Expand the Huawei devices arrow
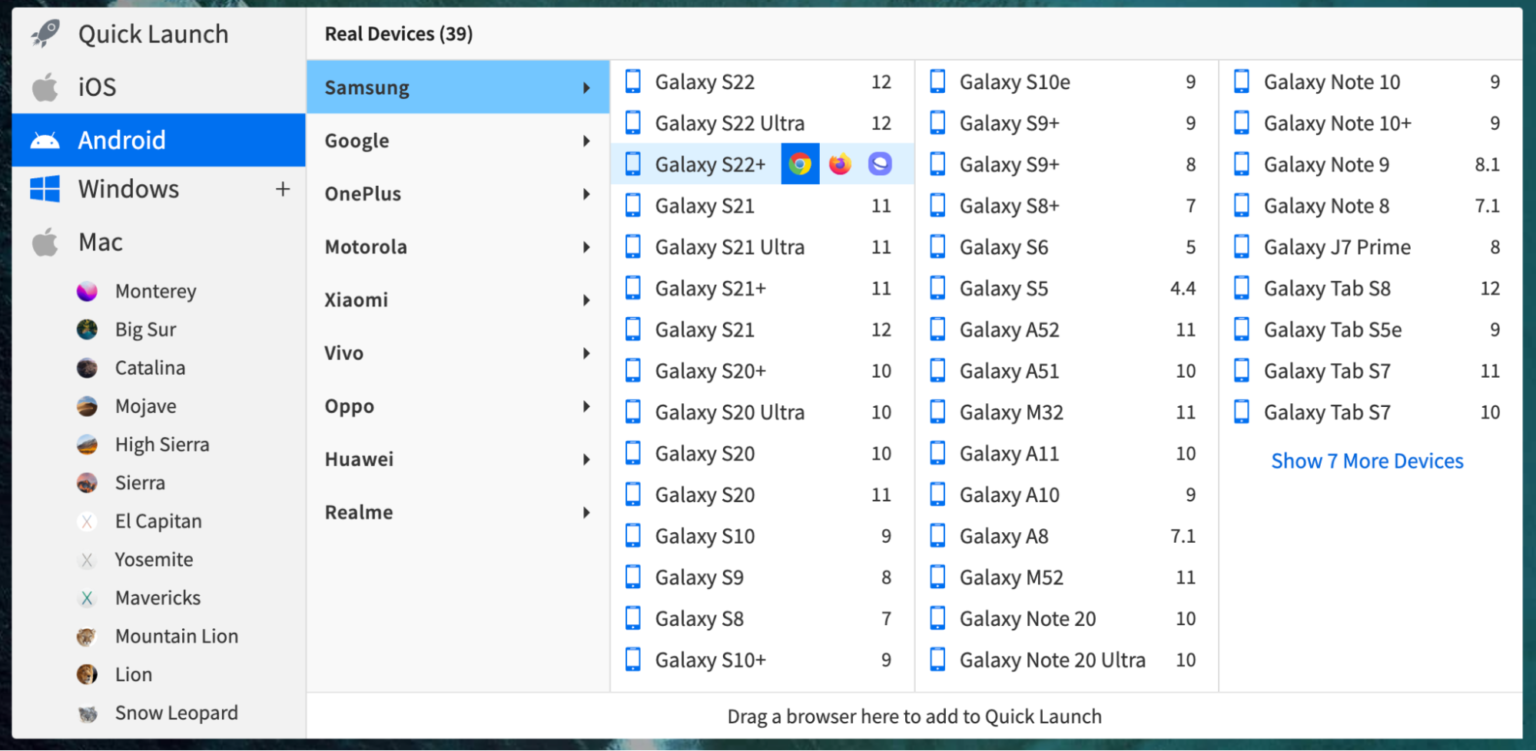This screenshot has height=751, width=1536. [x=584, y=459]
